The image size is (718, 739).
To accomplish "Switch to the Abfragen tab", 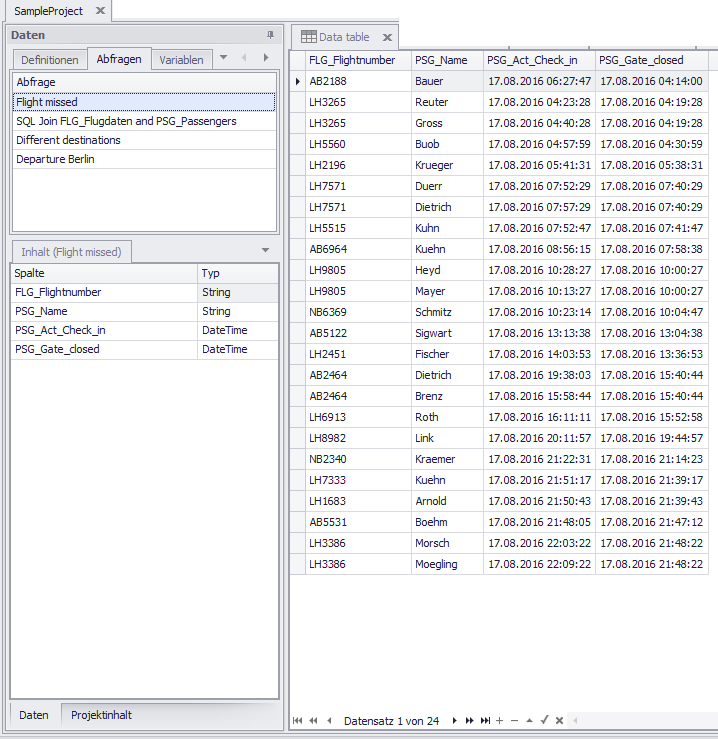I will pyautogui.click(x=119, y=59).
